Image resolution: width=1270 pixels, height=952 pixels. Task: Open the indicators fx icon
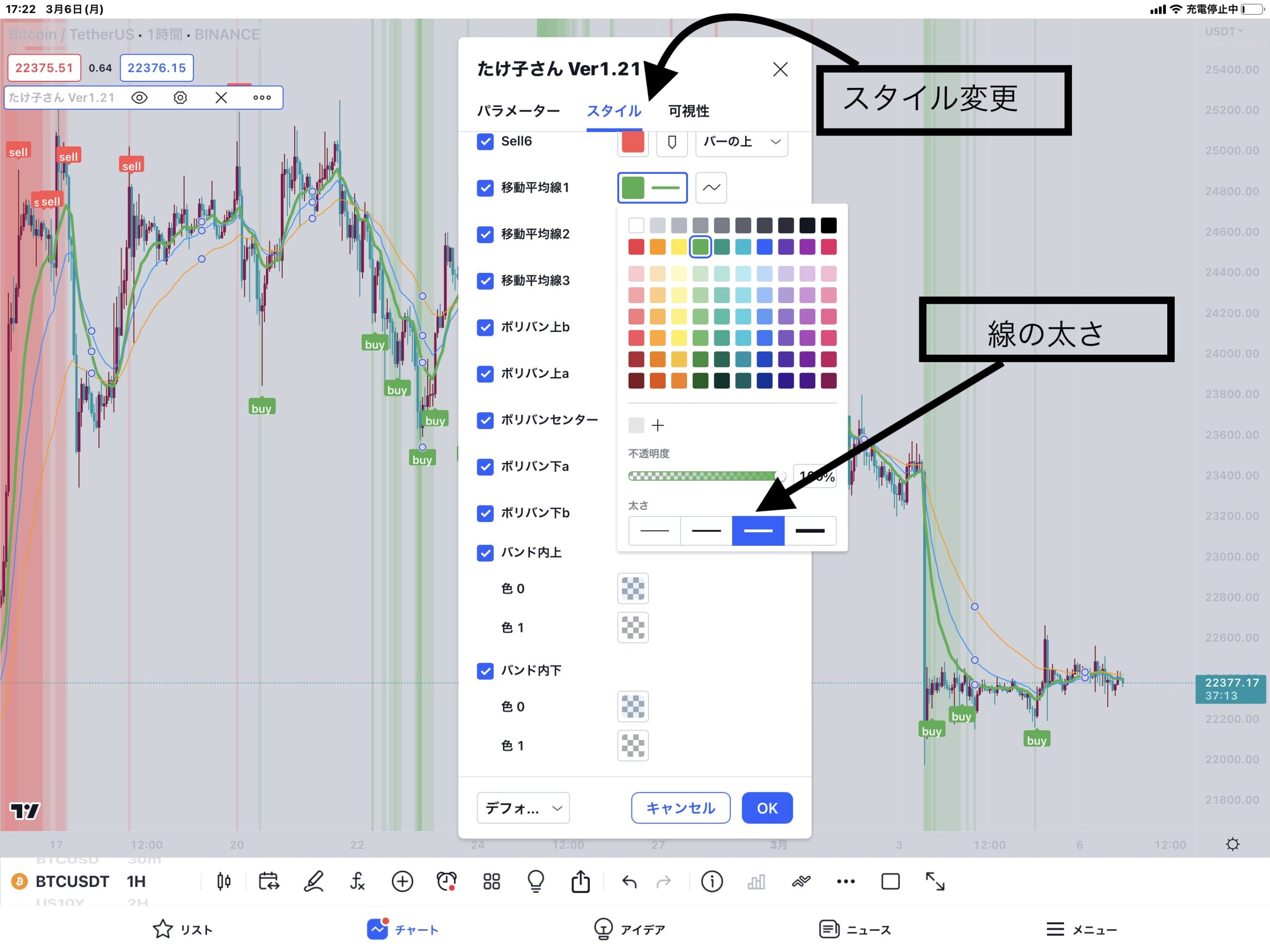357,882
